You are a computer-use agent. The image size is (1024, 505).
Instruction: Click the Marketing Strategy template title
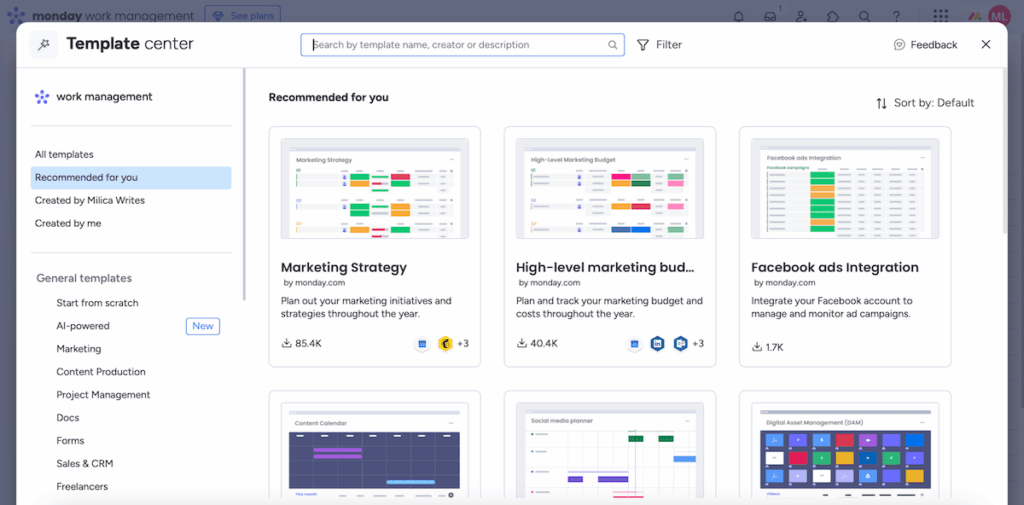pos(343,268)
